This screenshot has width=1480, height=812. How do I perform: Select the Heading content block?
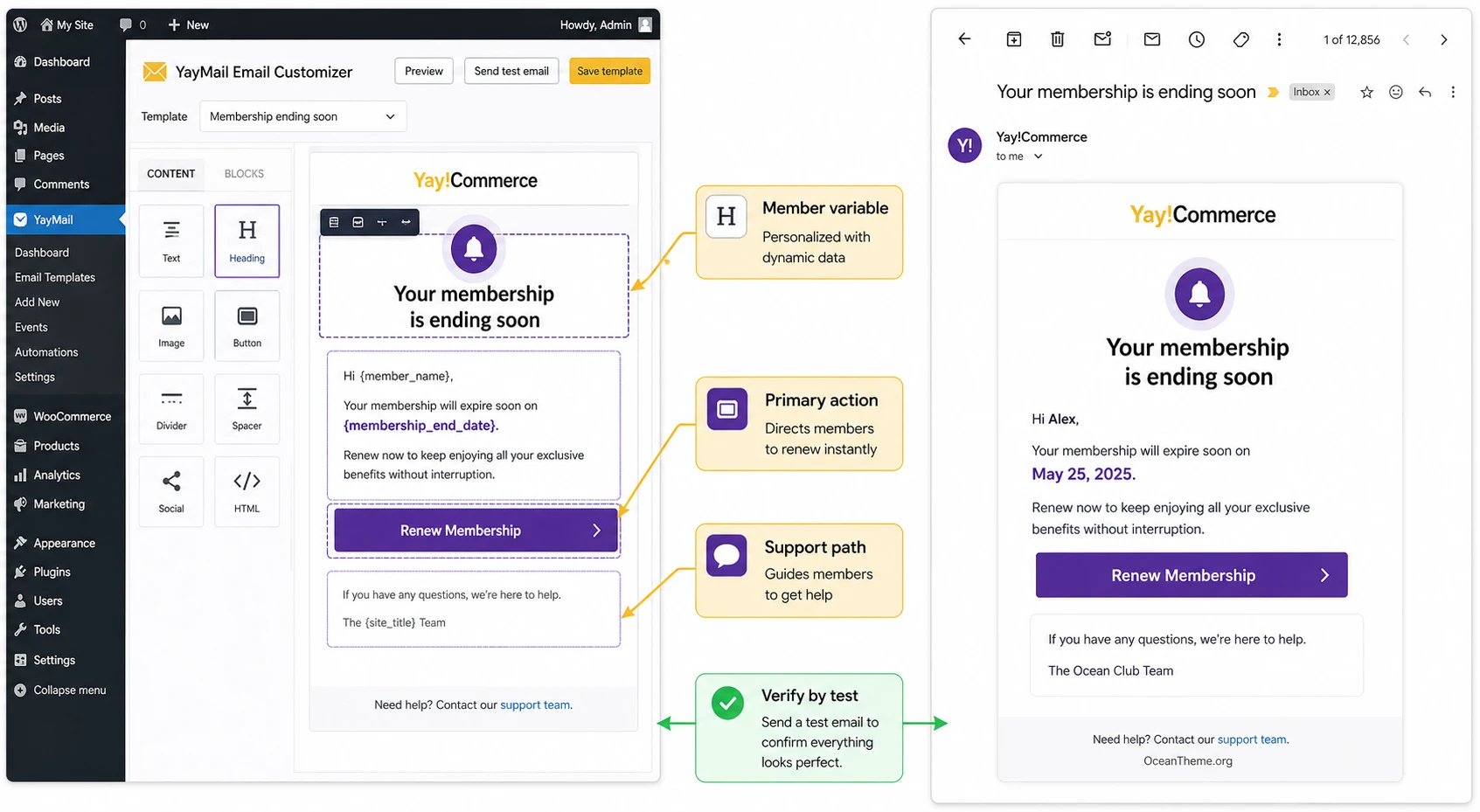(x=247, y=240)
